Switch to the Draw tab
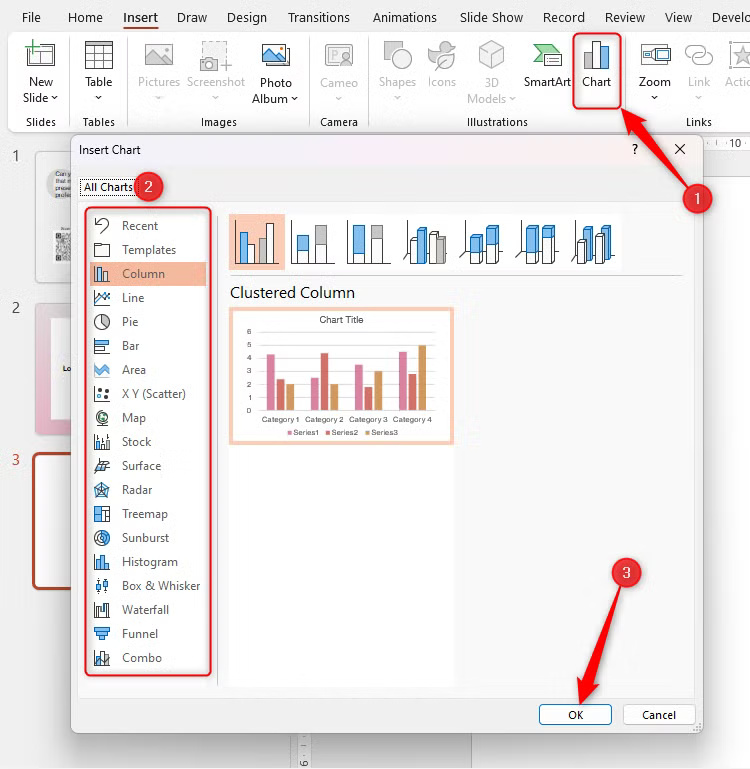The image size is (750, 769). pyautogui.click(x=192, y=18)
